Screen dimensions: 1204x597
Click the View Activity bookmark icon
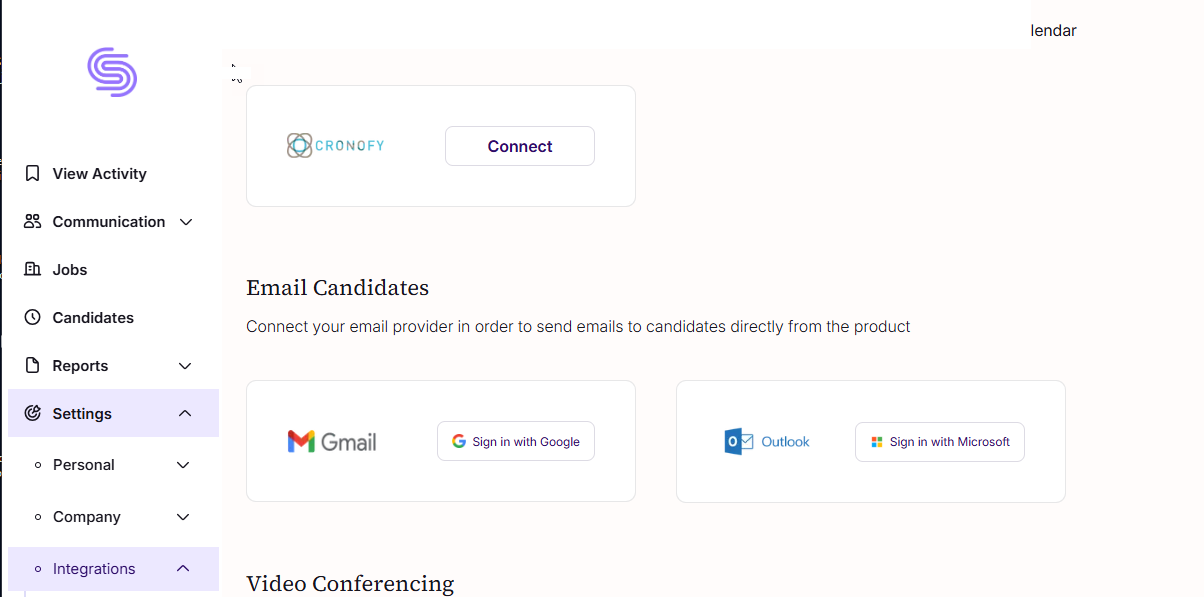(33, 174)
